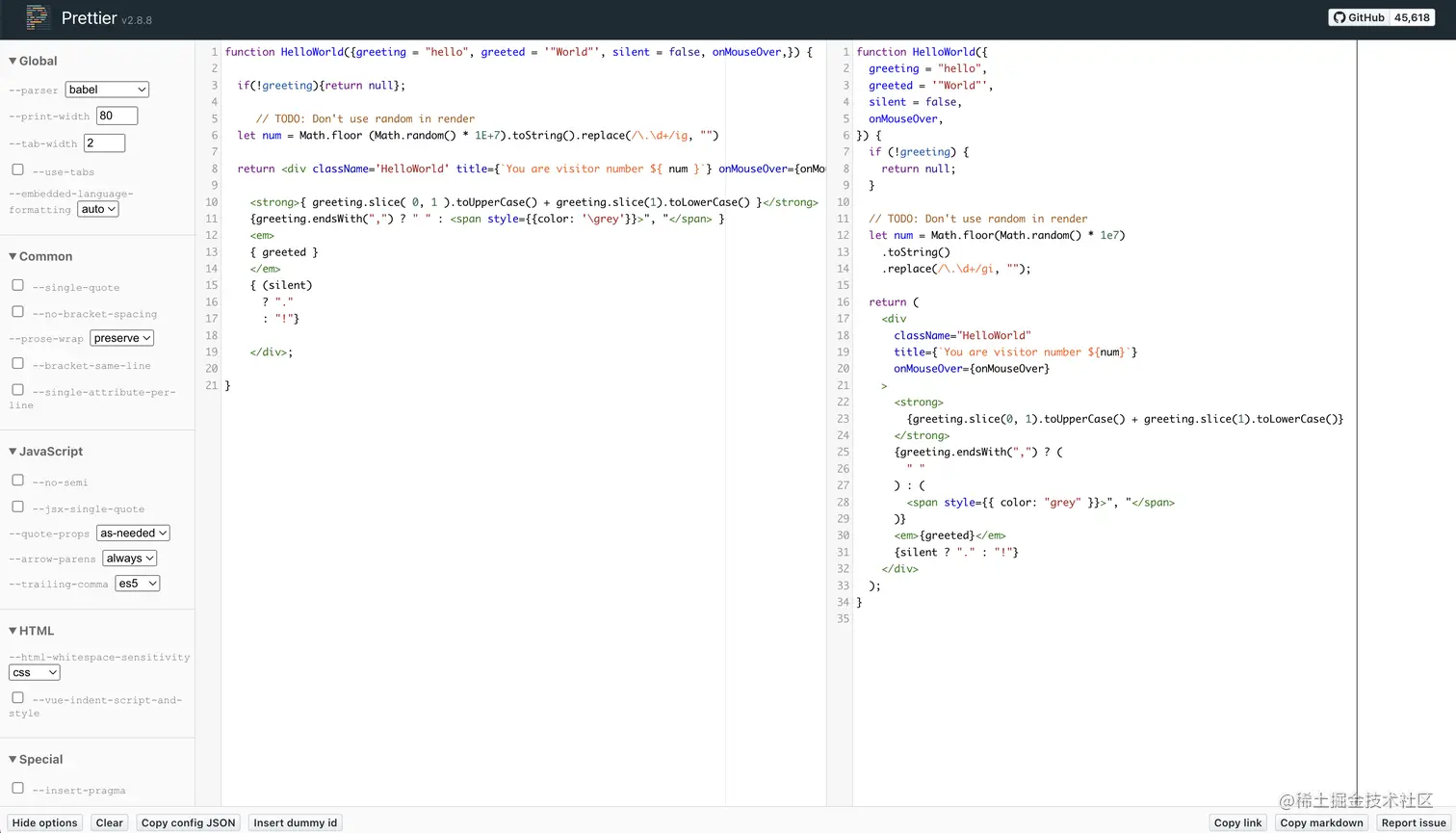Open the --quote-props dropdown

click(134, 533)
